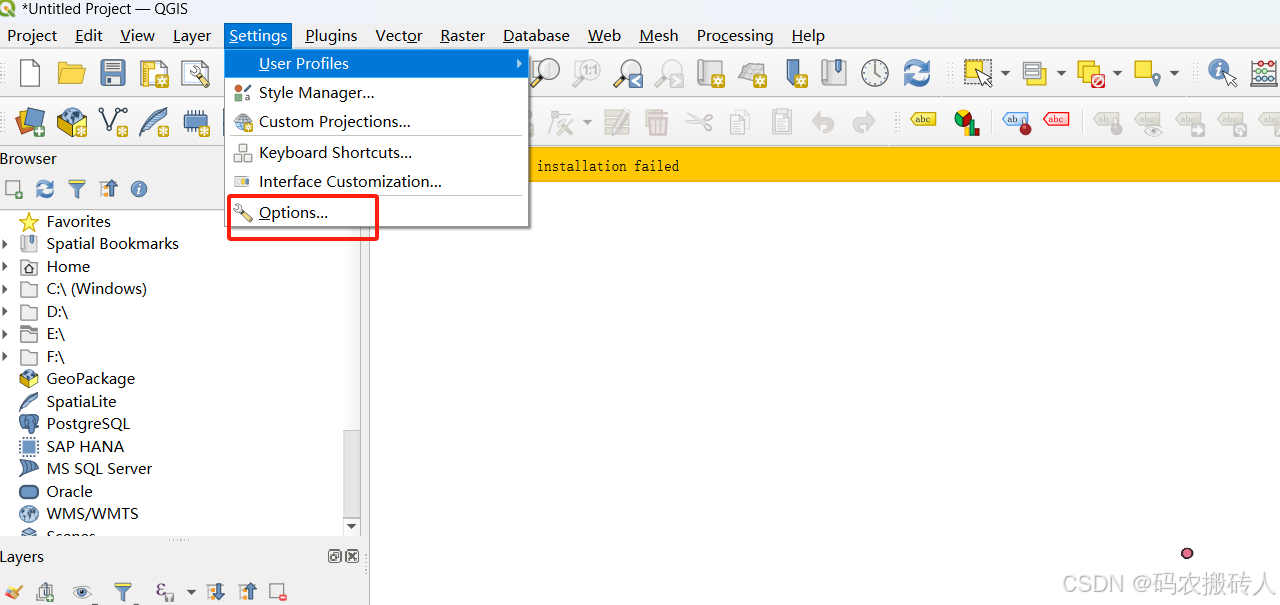Expand the Home tree node
Screen dimensions: 1280x605
click(x=5, y=267)
